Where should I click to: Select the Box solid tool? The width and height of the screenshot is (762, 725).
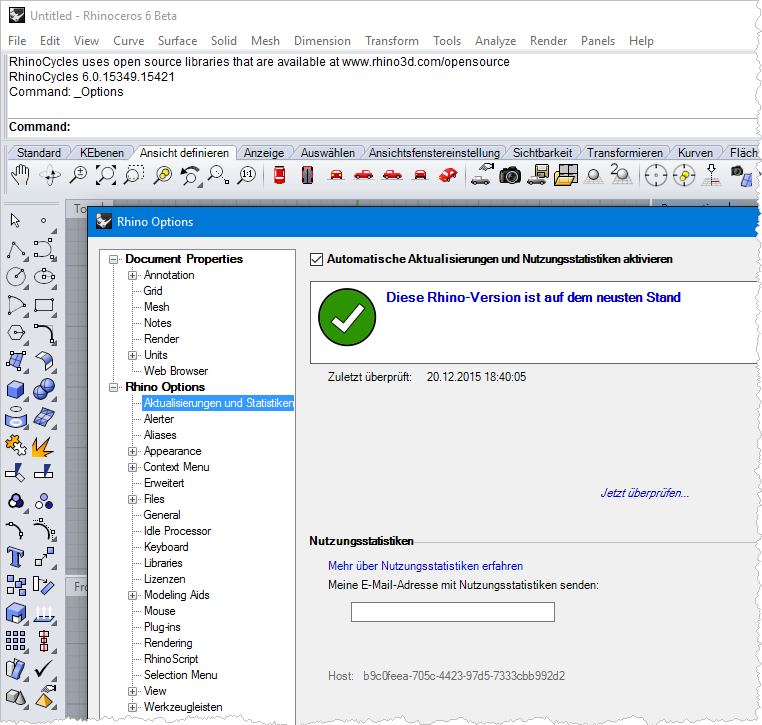16,390
